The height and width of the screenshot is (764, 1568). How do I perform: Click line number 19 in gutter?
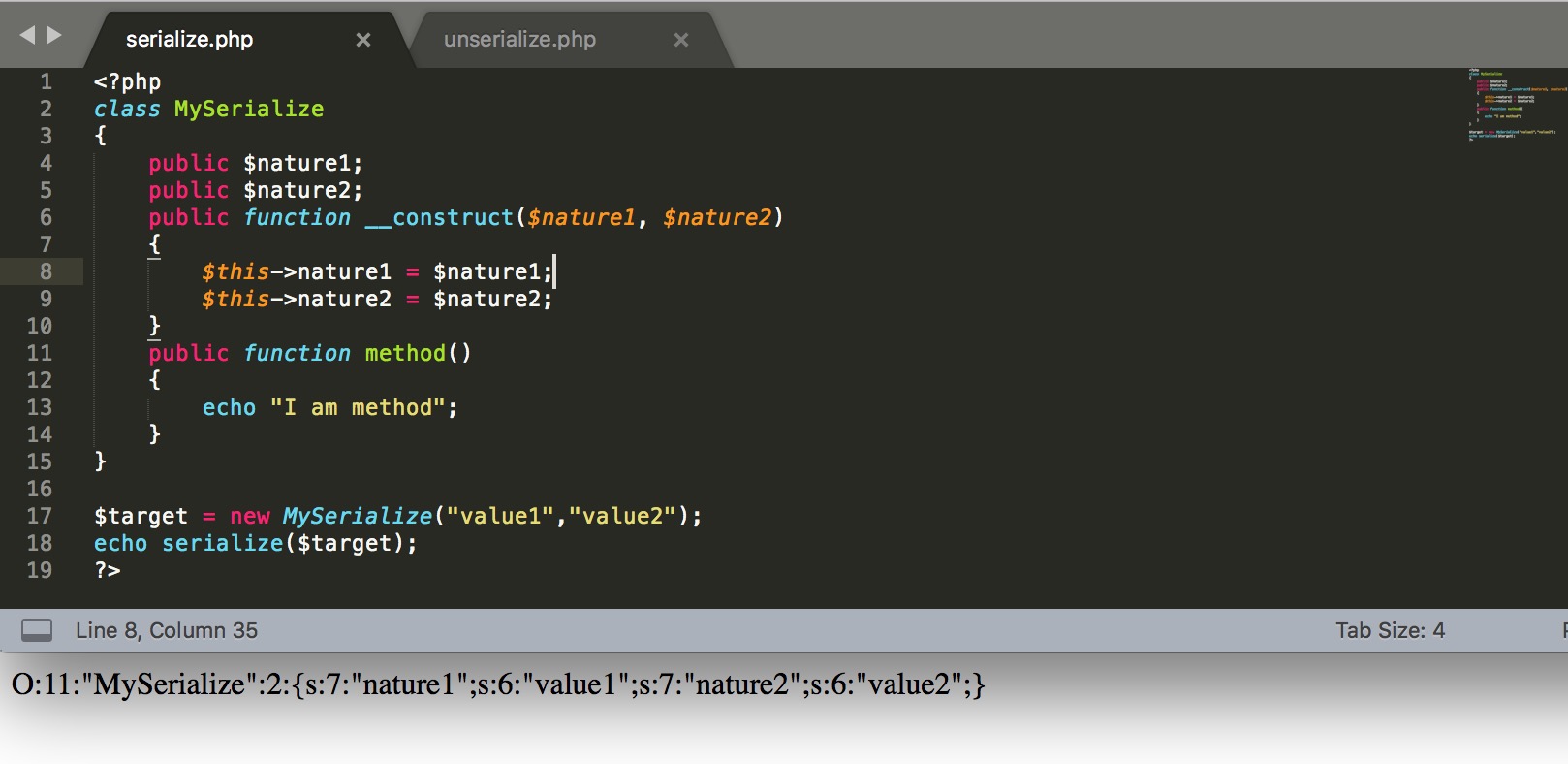(40, 570)
